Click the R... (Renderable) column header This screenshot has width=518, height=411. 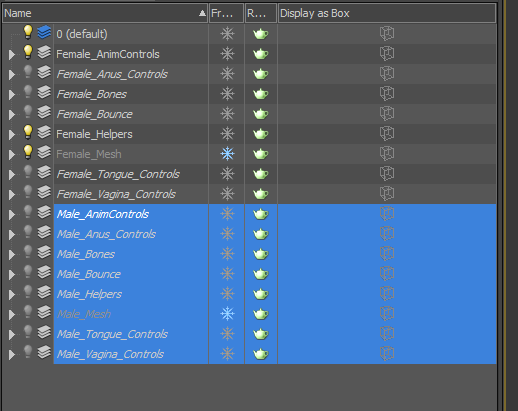pyautogui.click(x=261, y=13)
